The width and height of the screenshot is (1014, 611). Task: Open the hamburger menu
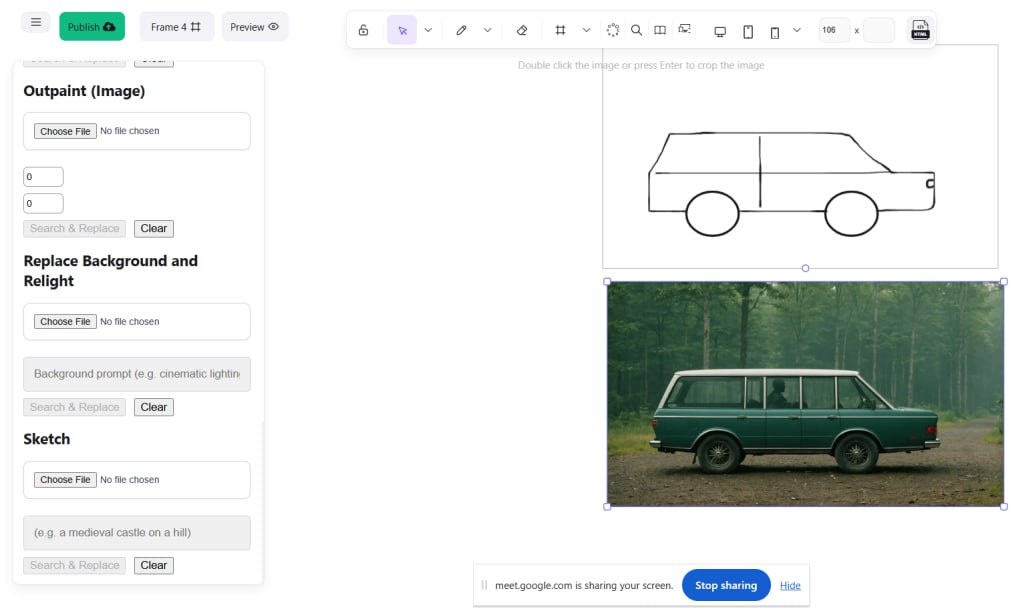(36, 22)
